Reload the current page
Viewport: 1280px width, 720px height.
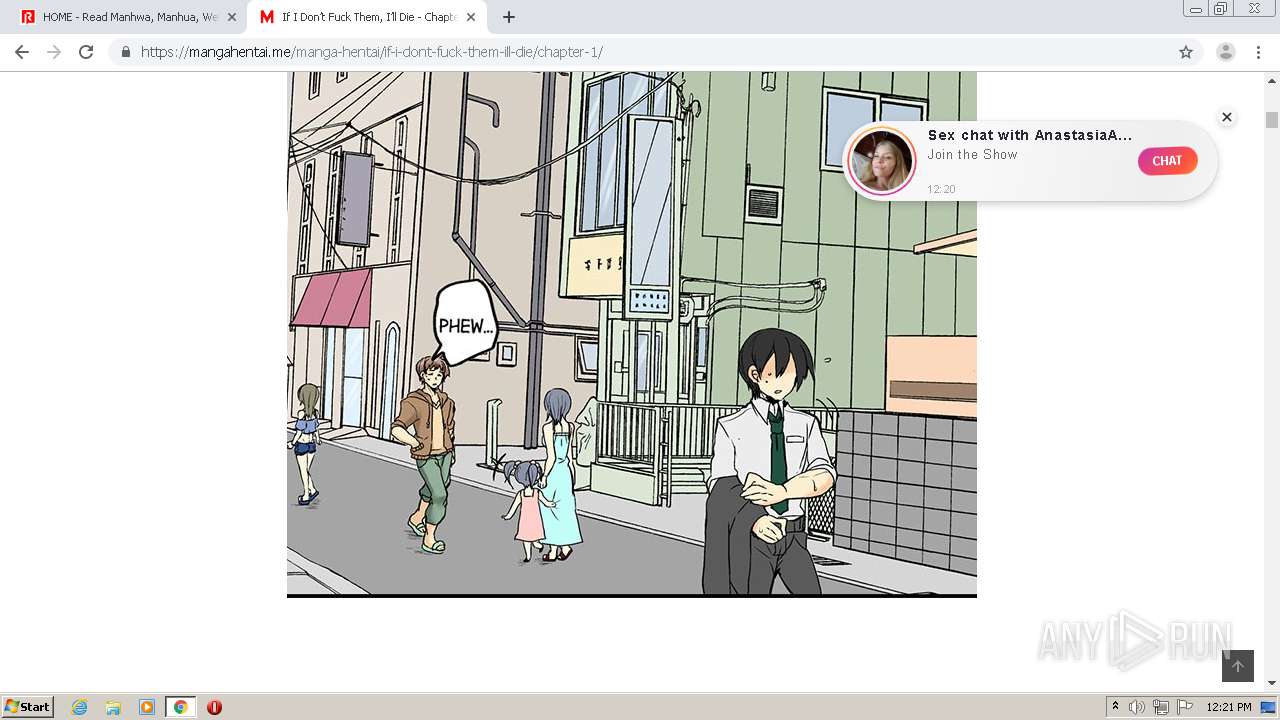coord(86,52)
